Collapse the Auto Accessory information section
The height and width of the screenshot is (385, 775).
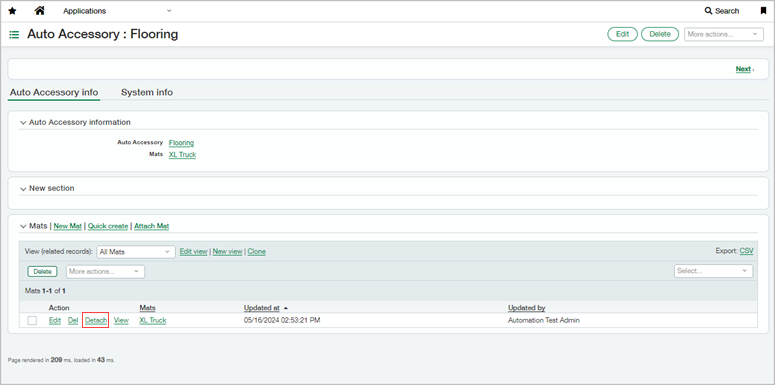click(x=23, y=123)
